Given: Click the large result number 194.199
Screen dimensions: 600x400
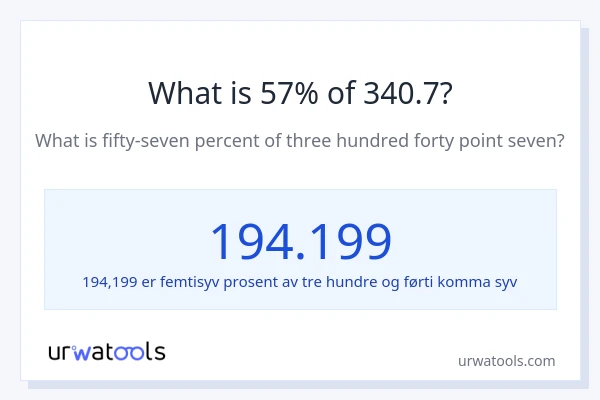Looking at the screenshot, I should click(300, 241).
